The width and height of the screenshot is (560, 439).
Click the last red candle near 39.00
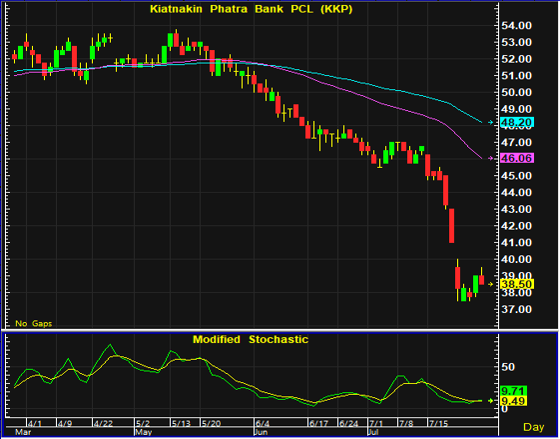481,280
